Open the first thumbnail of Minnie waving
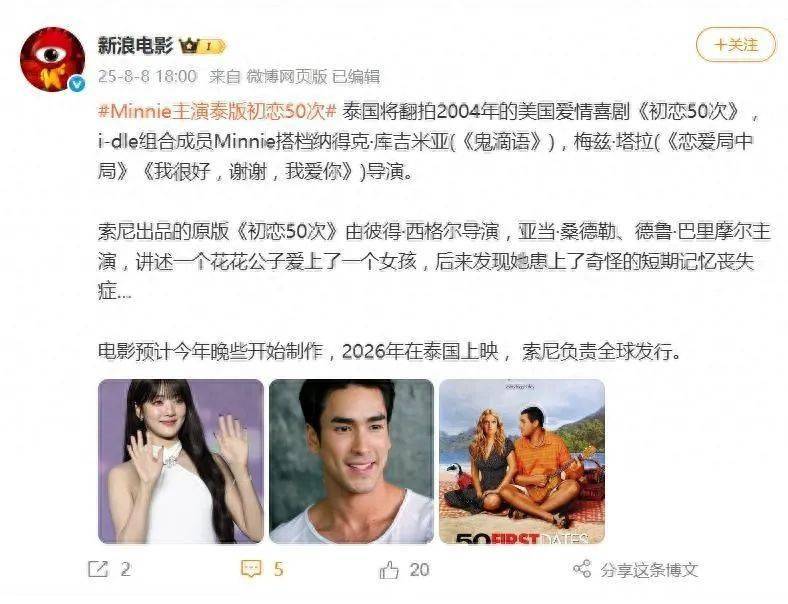Screen dimensions: 788x604 tap(181, 461)
